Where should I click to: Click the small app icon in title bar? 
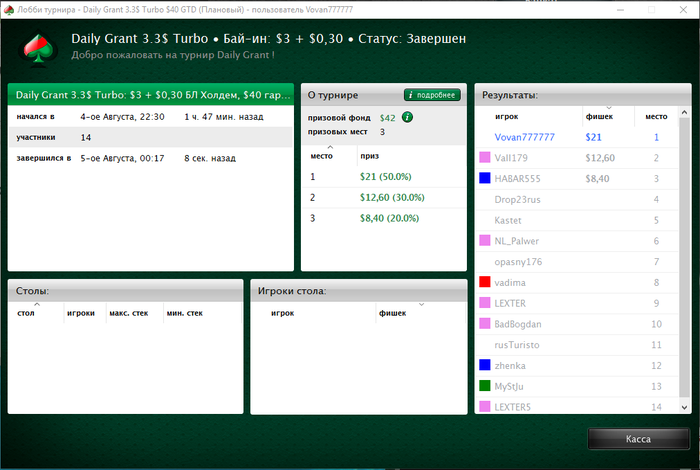[8, 9]
